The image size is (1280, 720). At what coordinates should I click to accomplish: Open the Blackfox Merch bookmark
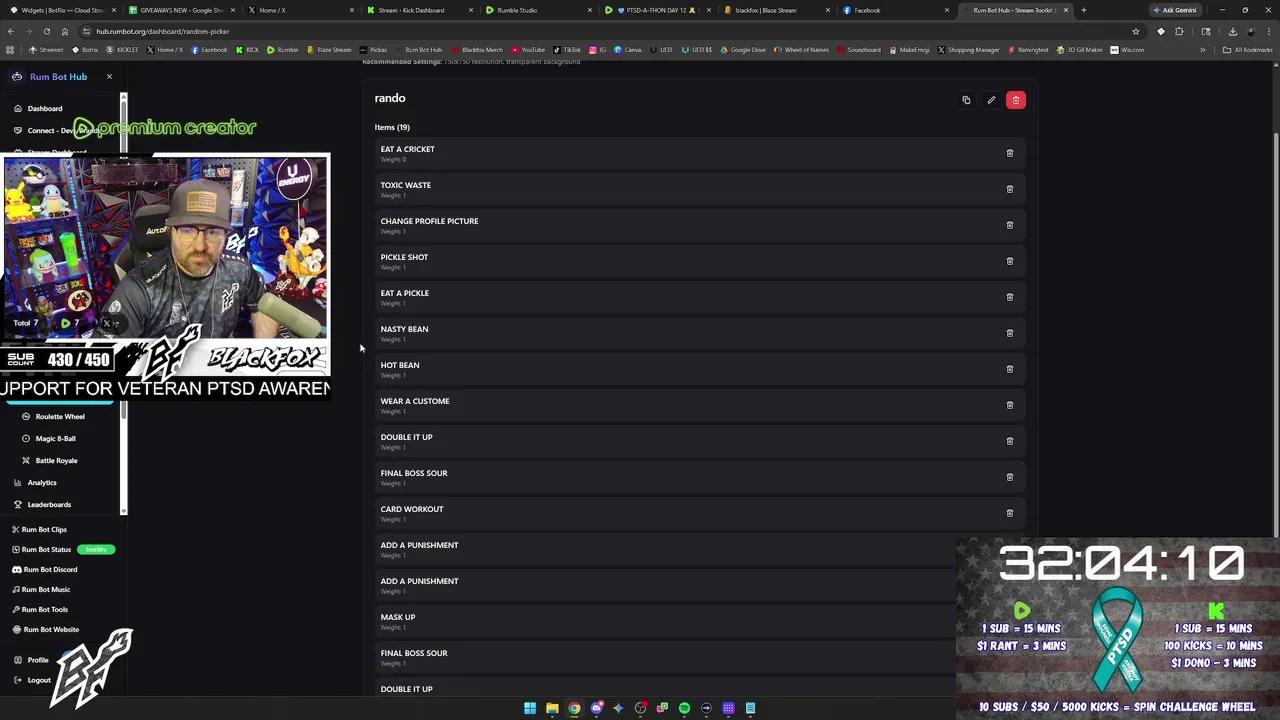pos(477,50)
